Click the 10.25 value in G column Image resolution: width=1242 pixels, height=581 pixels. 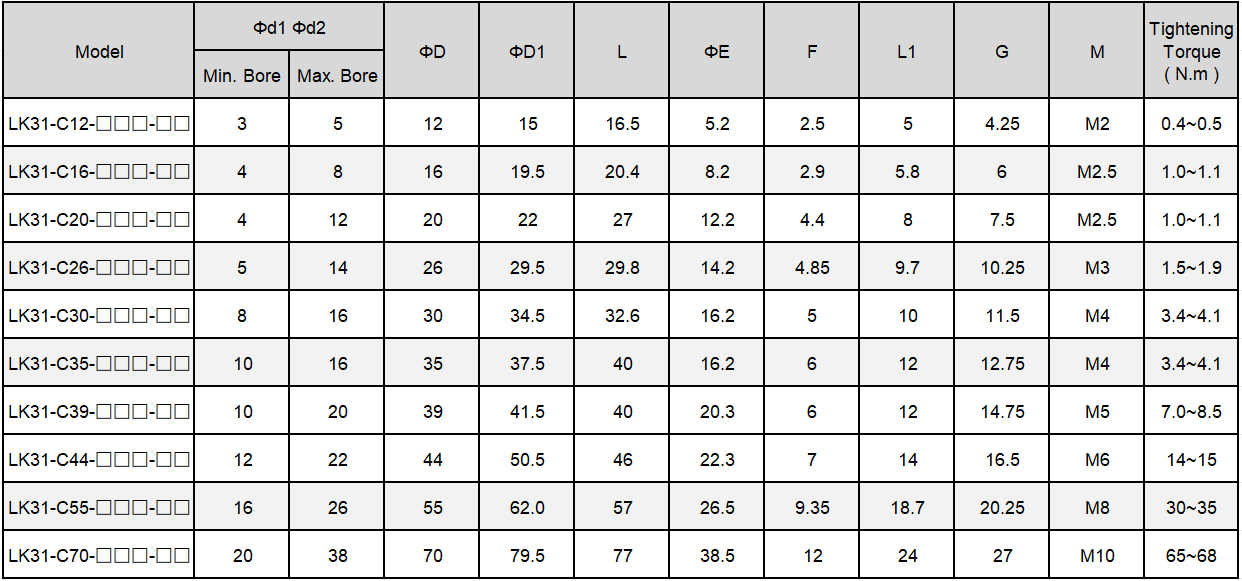coord(1002,268)
